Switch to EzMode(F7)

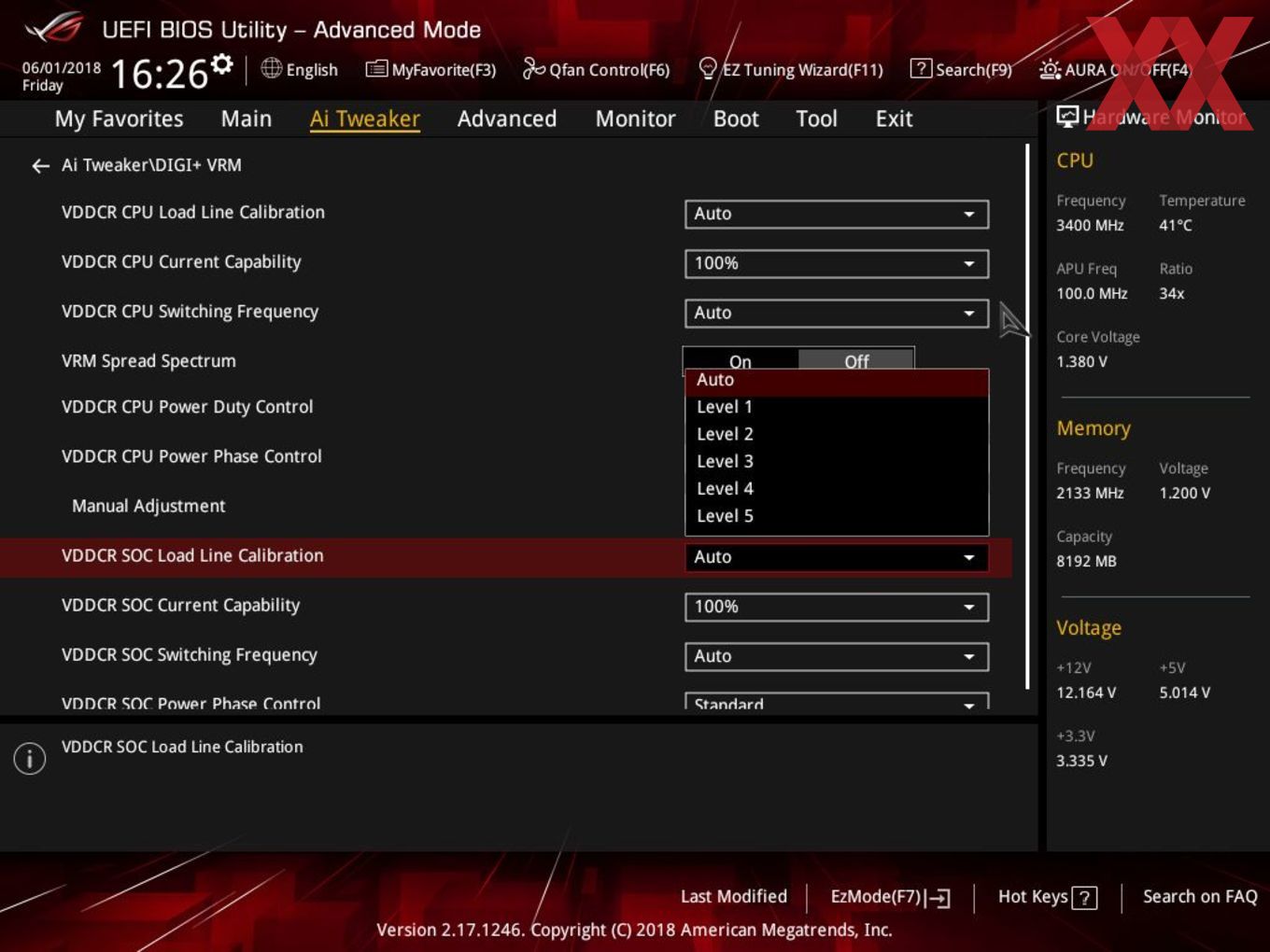(x=890, y=897)
